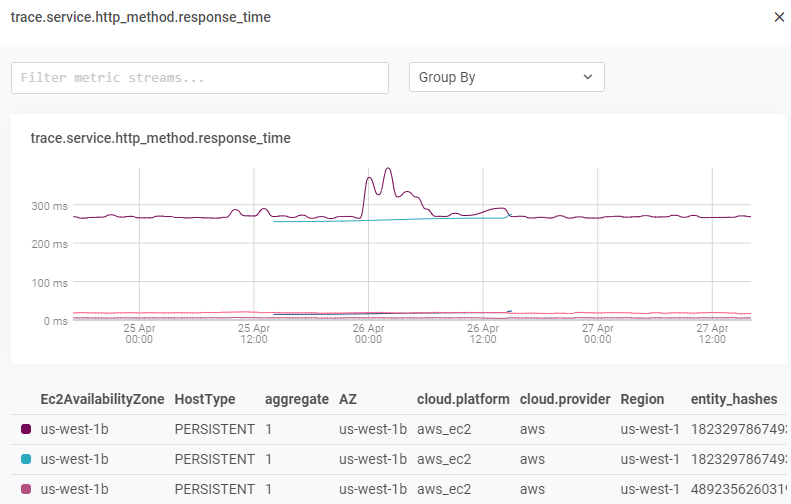Open the Group By dropdown
The height and width of the screenshot is (504, 791).
click(x=506, y=78)
